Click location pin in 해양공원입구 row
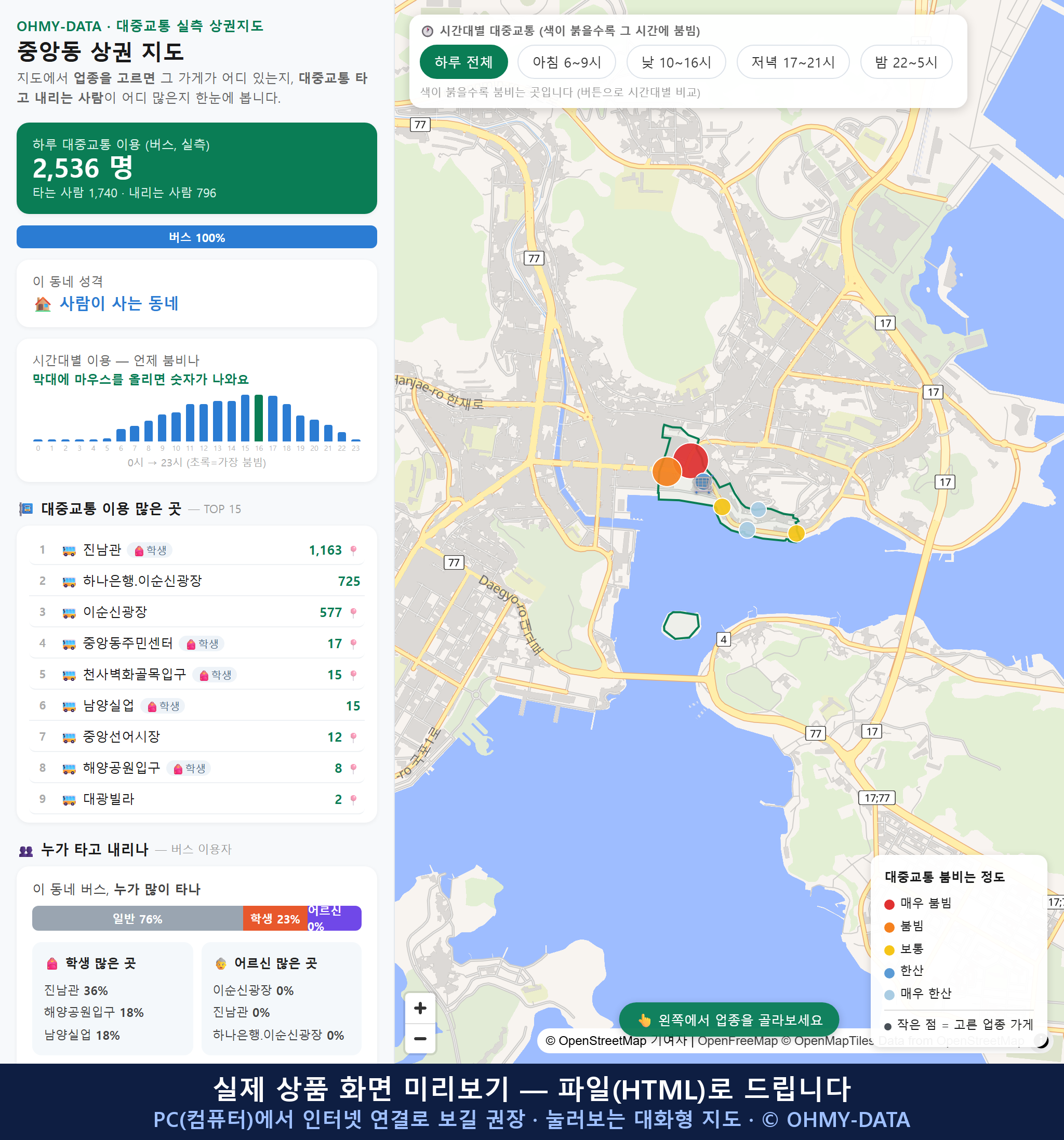 click(353, 769)
